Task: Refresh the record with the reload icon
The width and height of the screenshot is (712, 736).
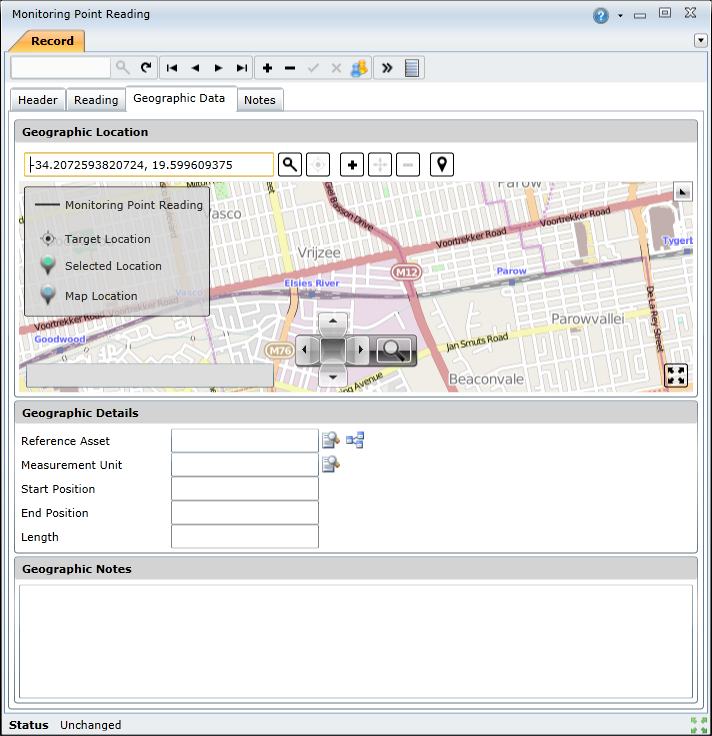Action: pyautogui.click(x=146, y=68)
